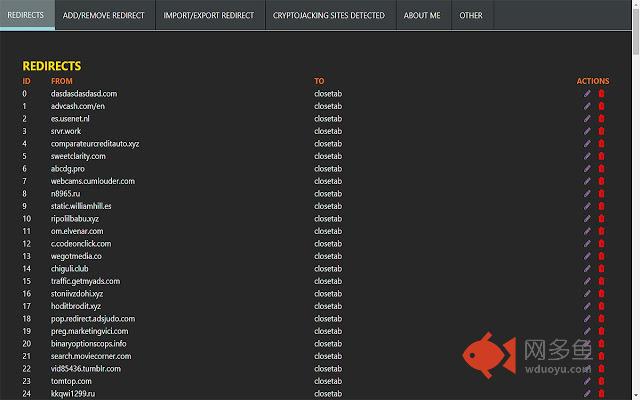Delete the hoditbrodit.xyz redirect
Viewport: 640px width, 400px height.
click(x=601, y=306)
